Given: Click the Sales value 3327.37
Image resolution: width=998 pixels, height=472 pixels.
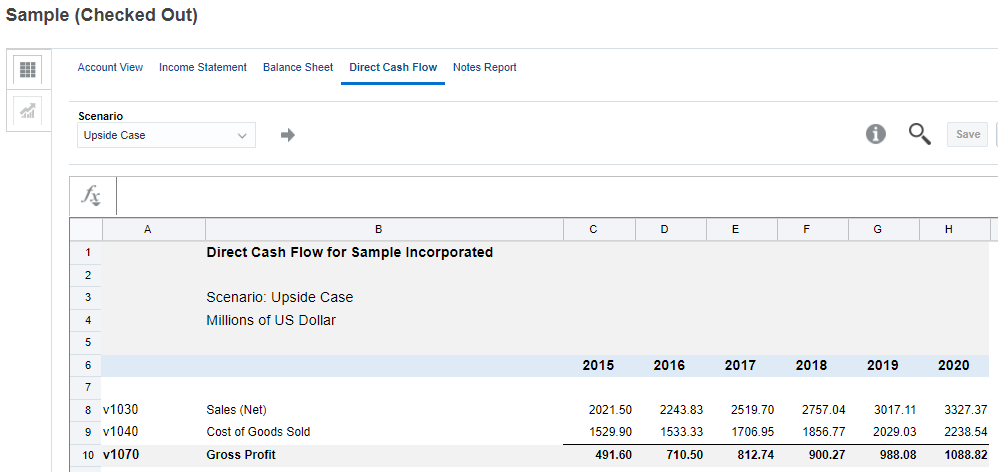Looking at the screenshot, I should point(955,410).
